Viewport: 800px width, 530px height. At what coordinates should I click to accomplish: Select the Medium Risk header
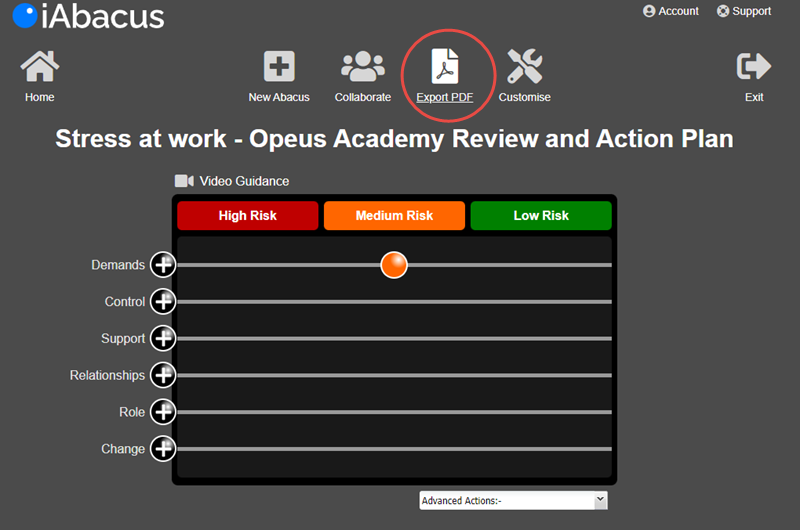[x=394, y=216]
